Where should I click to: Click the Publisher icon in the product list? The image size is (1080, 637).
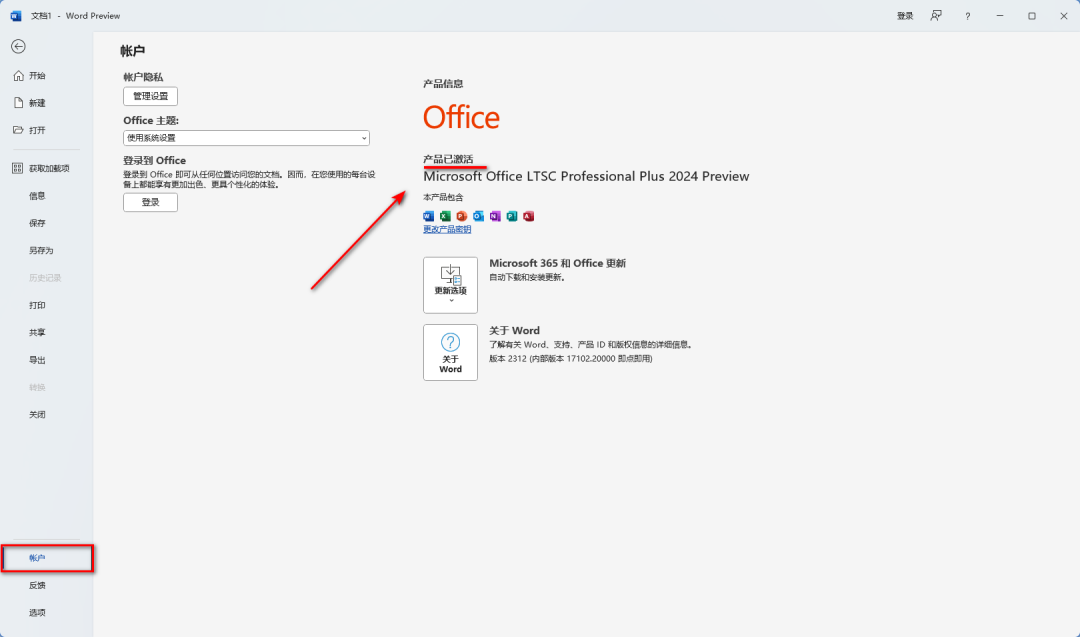click(511, 216)
